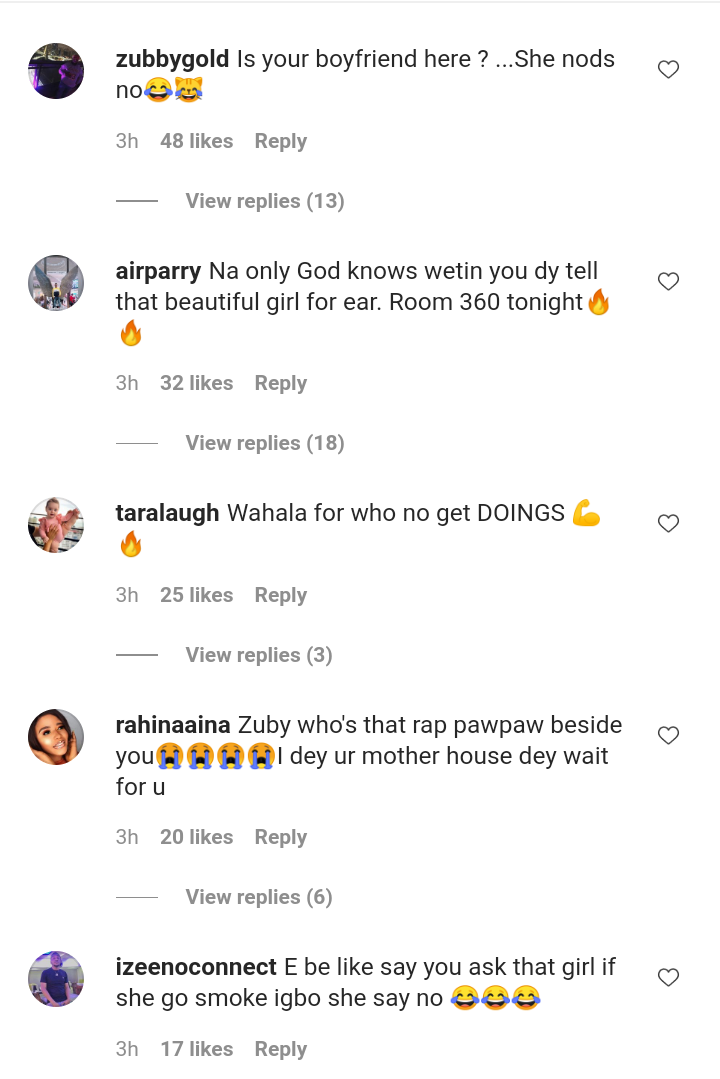Like izeenoconnect's comment with the heart
This screenshot has width=720, height=1079.
[x=668, y=978]
